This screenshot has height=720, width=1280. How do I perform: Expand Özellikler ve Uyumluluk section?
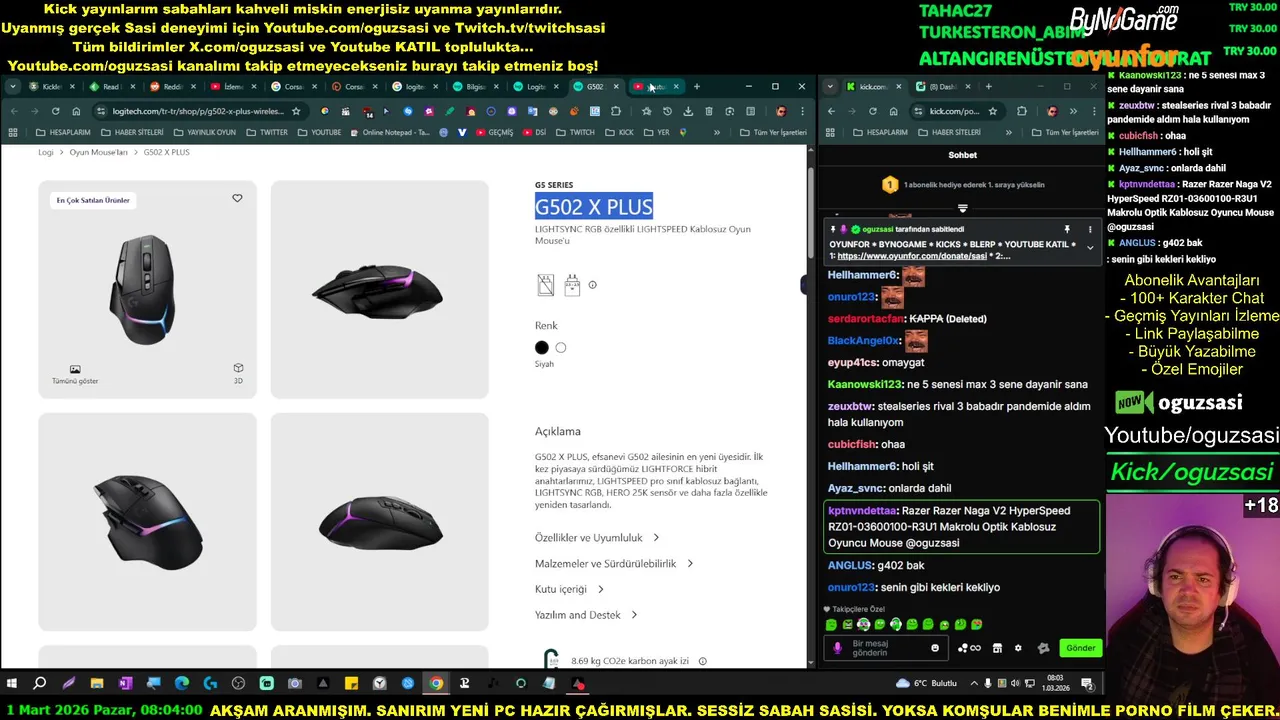pos(597,538)
